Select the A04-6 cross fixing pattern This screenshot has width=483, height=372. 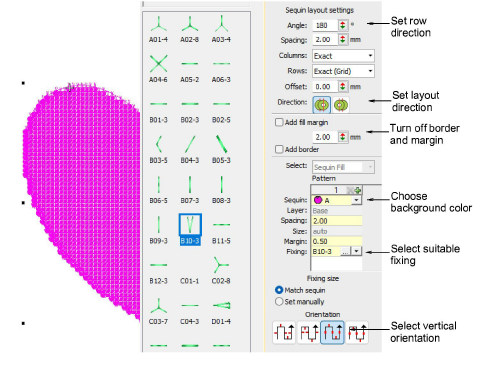pos(158,68)
